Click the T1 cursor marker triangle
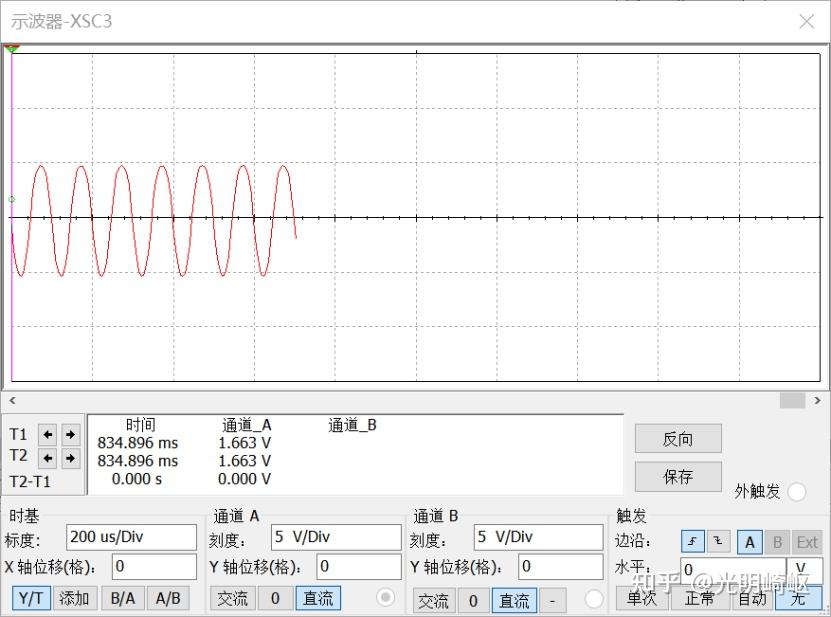Viewport: 831px width, 617px height. (12, 49)
